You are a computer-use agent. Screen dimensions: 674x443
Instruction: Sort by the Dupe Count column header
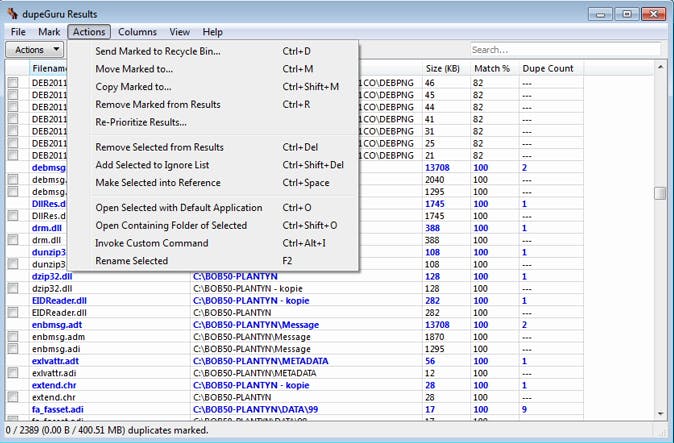click(546, 68)
